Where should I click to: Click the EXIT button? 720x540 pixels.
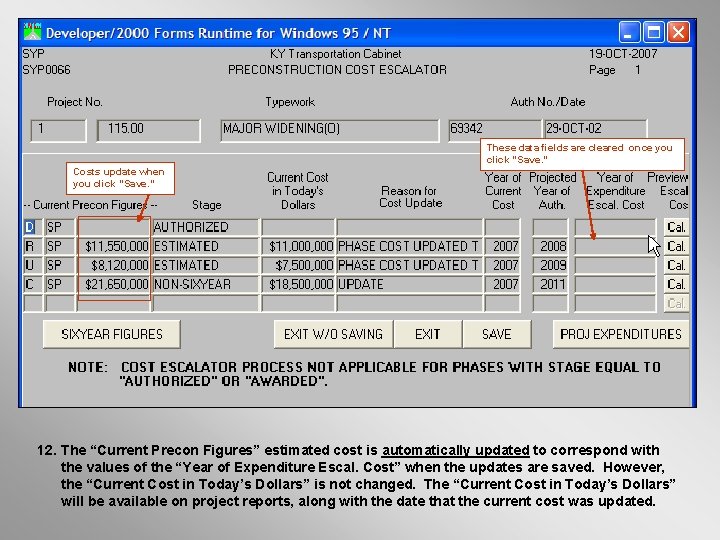pyautogui.click(x=428, y=334)
